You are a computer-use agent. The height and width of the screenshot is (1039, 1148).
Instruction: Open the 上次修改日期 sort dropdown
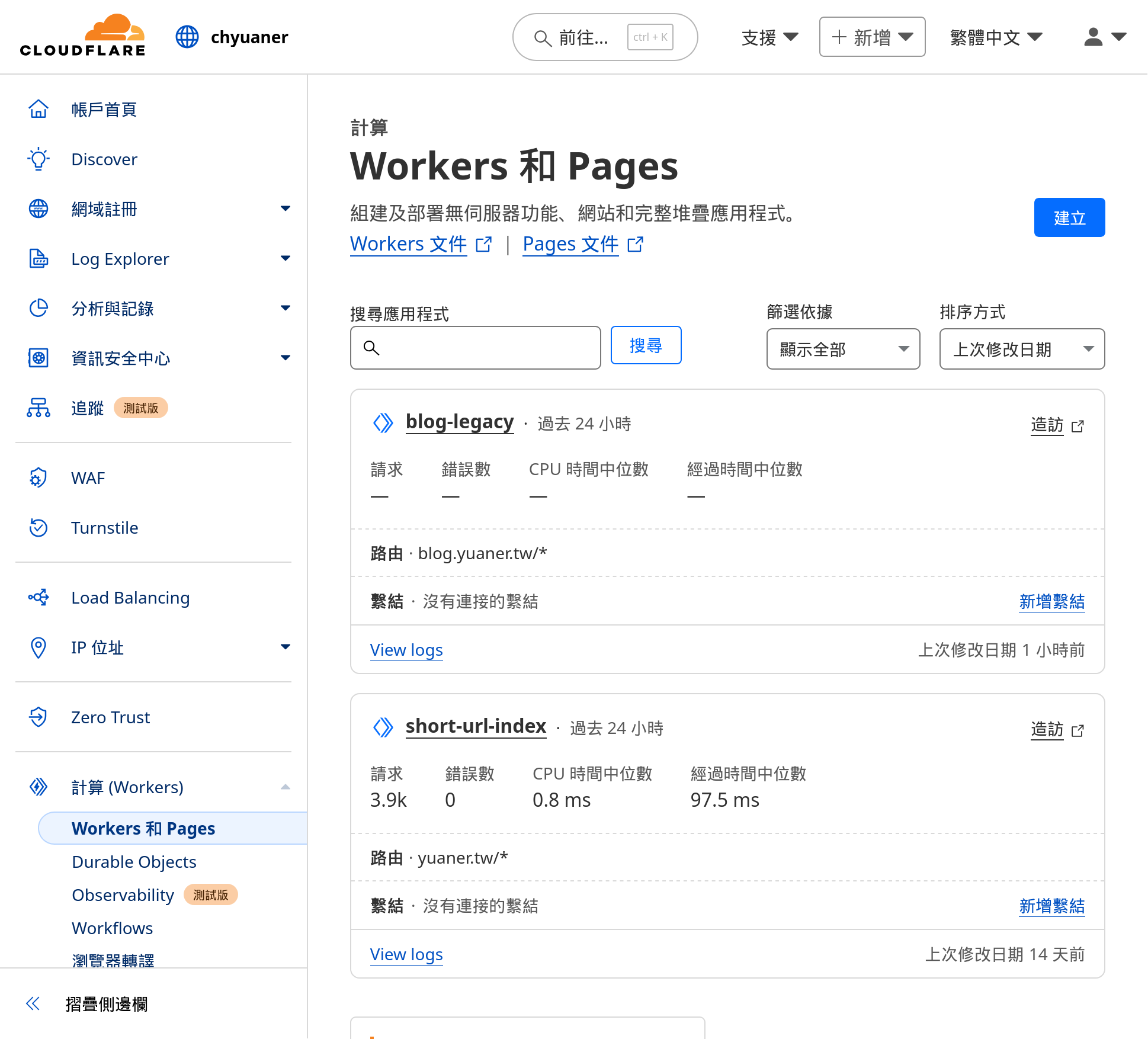pyautogui.click(x=1022, y=349)
